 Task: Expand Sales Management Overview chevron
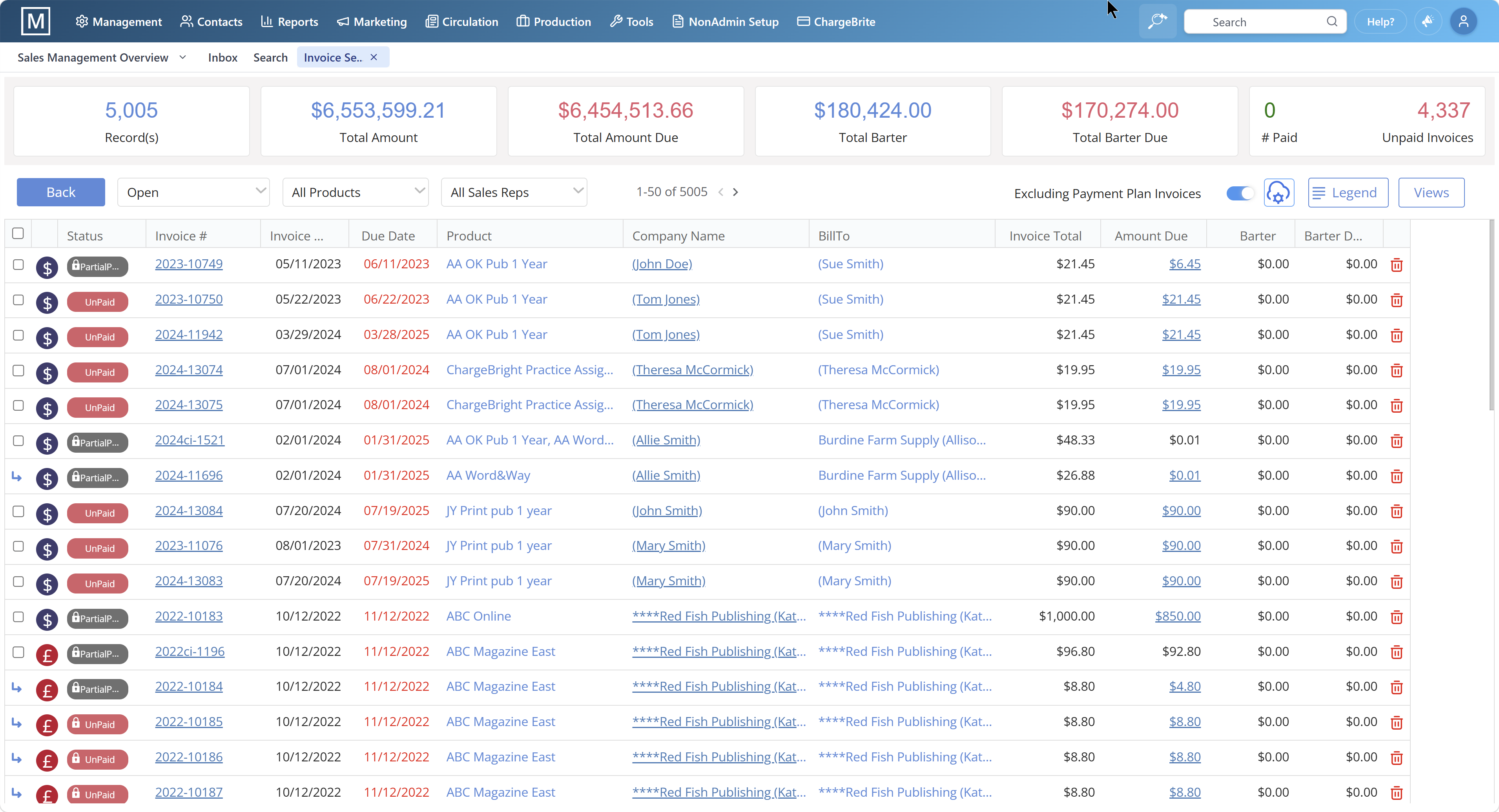click(x=183, y=57)
